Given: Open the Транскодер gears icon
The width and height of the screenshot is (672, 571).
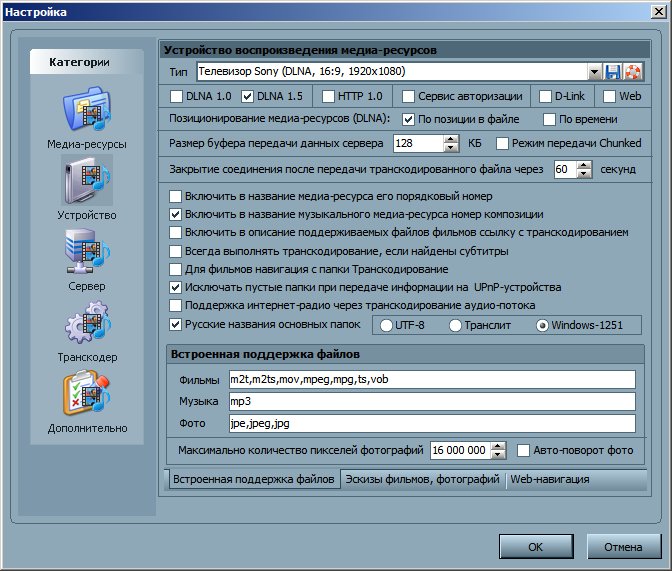Looking at the screenshot, I should 87,322.
